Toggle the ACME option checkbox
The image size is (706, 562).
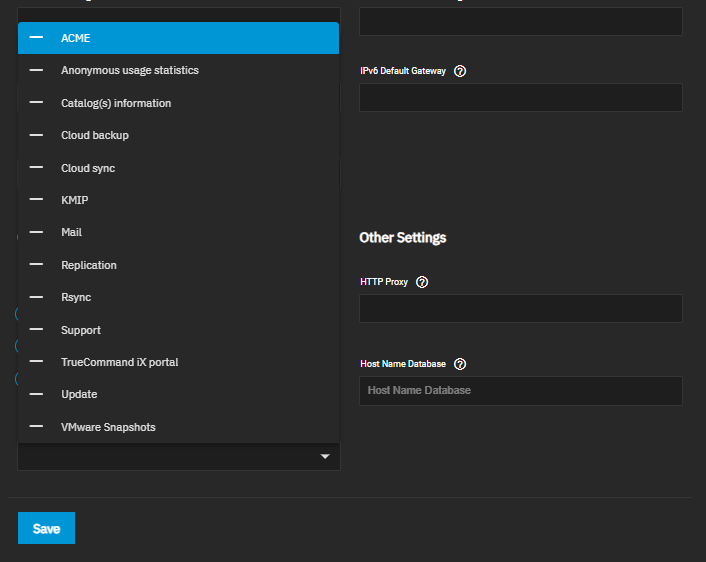[37, 38]
